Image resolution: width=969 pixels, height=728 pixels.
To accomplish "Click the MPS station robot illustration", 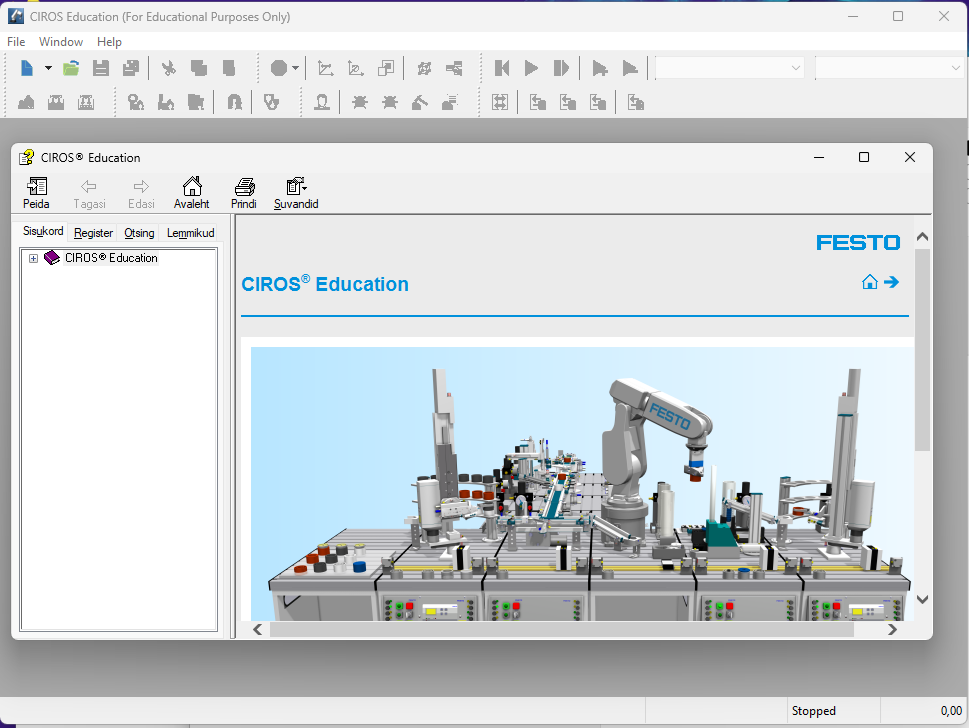I will (582, 484).
